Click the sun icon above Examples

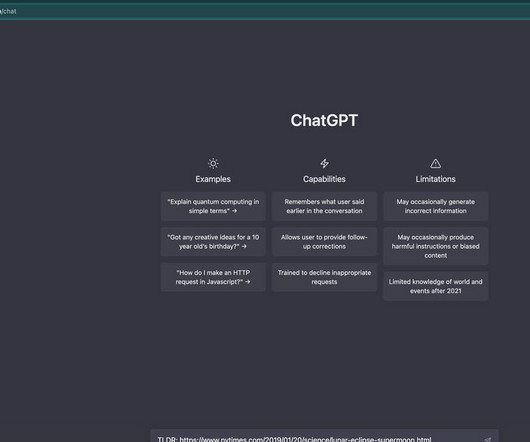(x=213, y=164)
